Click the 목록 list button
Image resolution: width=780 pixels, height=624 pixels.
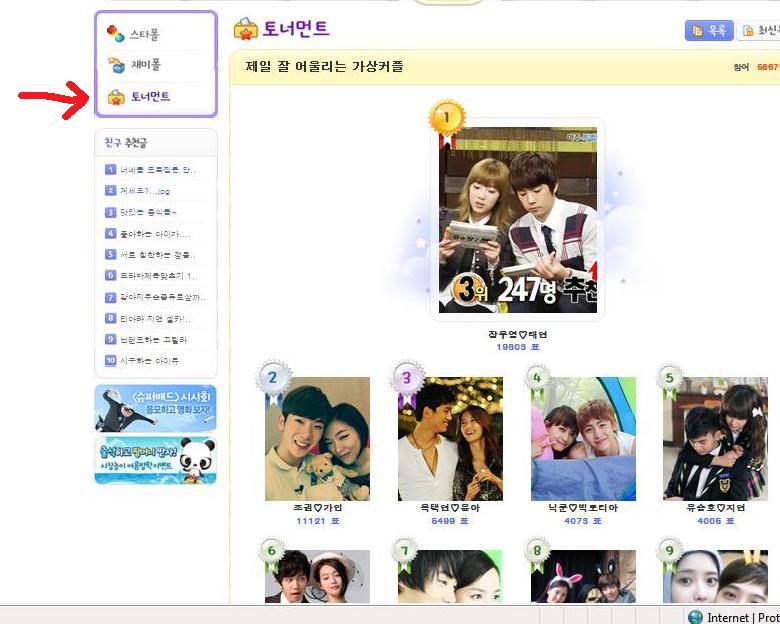pyautogui.click(x=709, y=30)
